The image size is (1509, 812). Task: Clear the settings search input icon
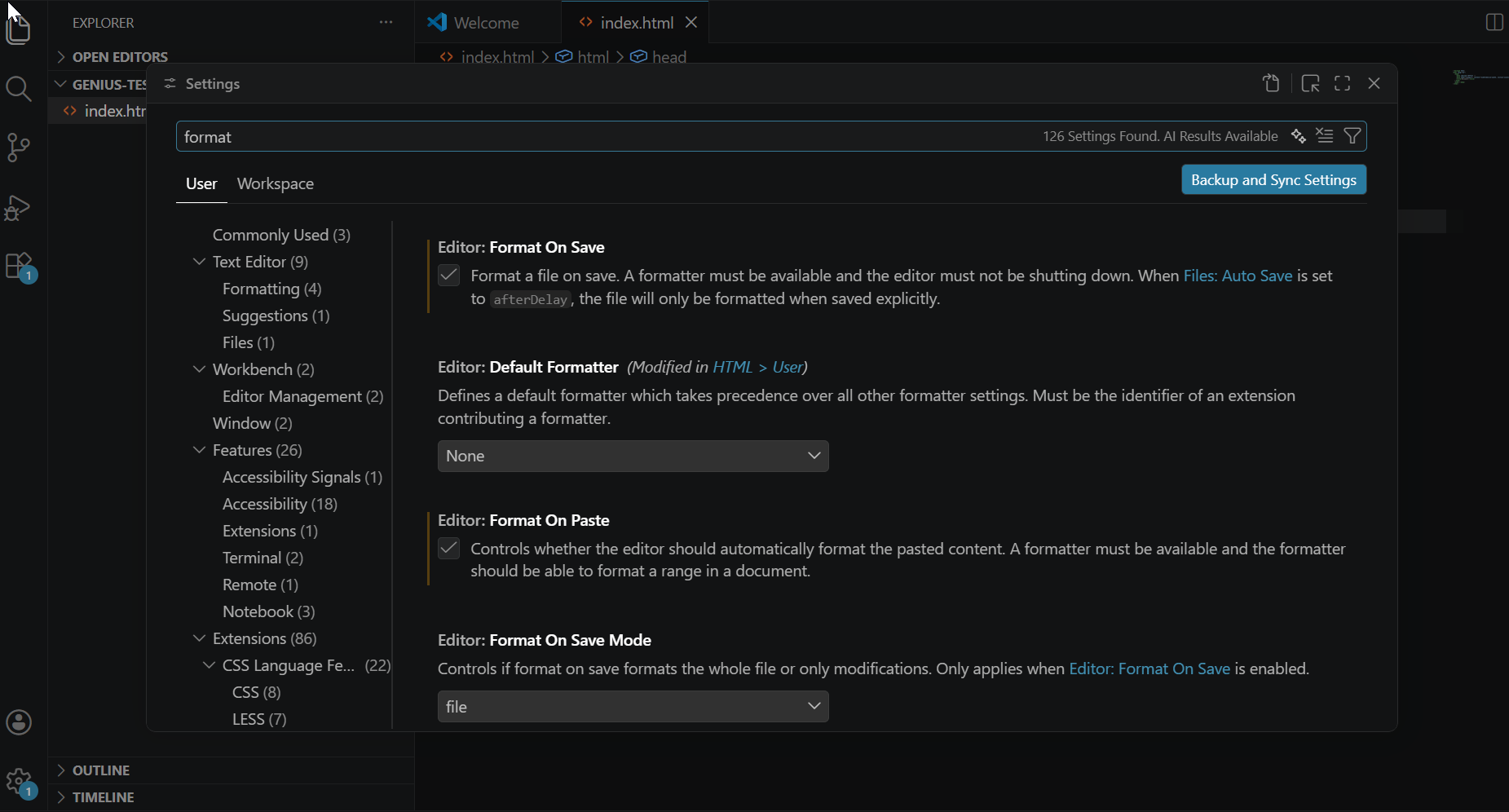click(1325, 136)
